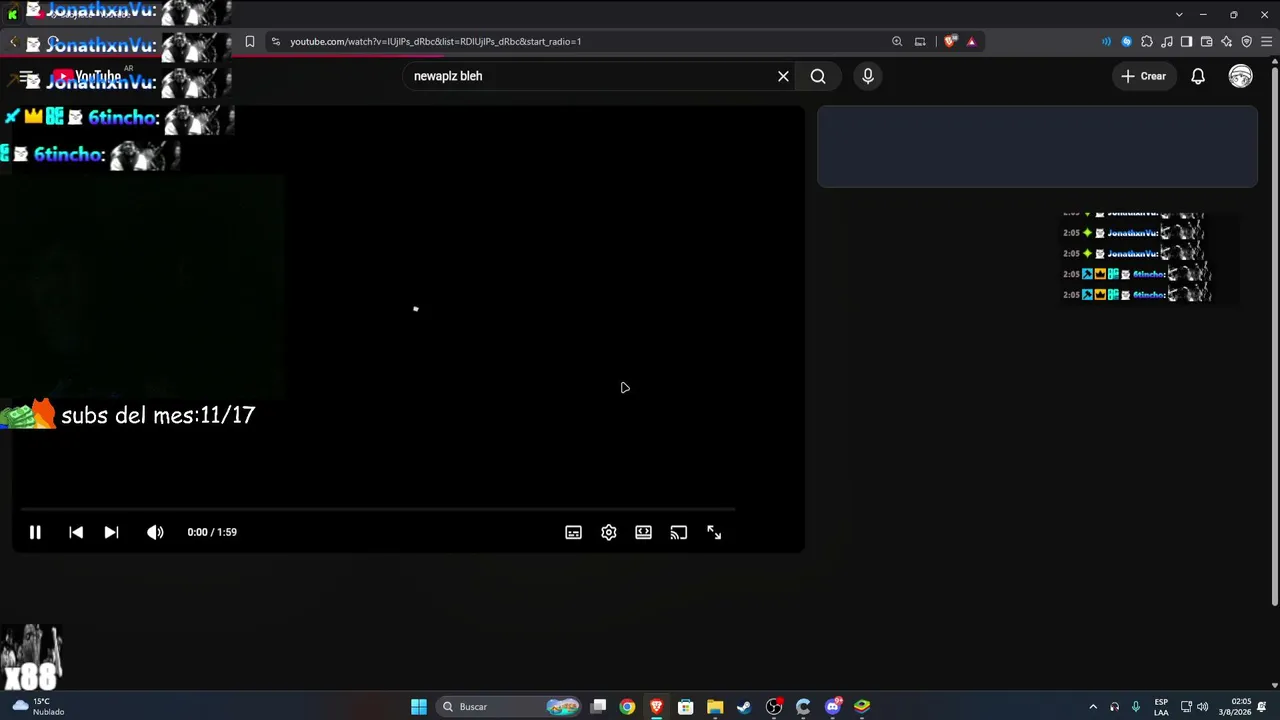This screenshot has height=720, width=1280.
Task: Open Discord from the taskbar
Action: pyautogui.click(x=833, y=707)
